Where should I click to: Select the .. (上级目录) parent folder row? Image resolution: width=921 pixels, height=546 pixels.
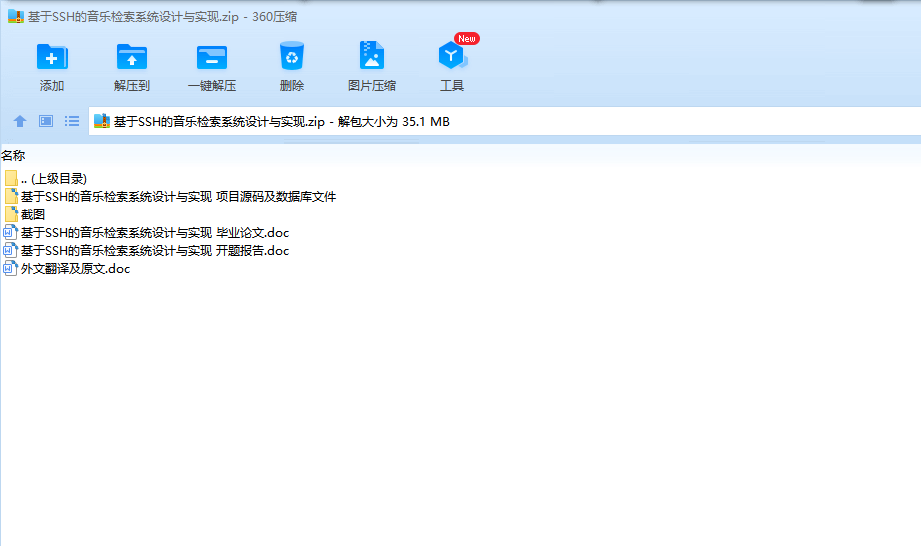45,178
